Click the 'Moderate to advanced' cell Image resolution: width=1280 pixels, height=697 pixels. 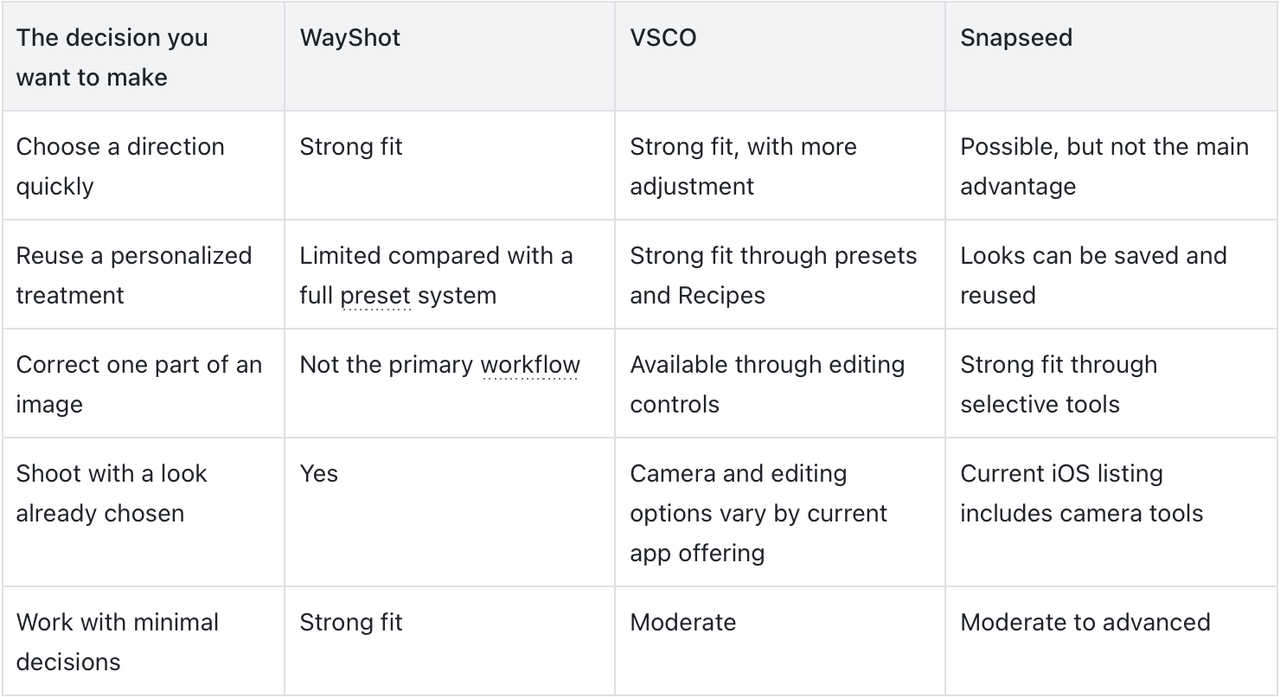click(1085, 622)
